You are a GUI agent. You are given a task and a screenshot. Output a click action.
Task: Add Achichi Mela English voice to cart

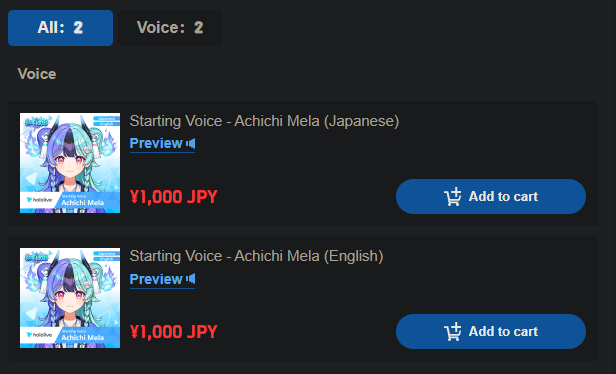pyautogui.click(x=491, y=332)
